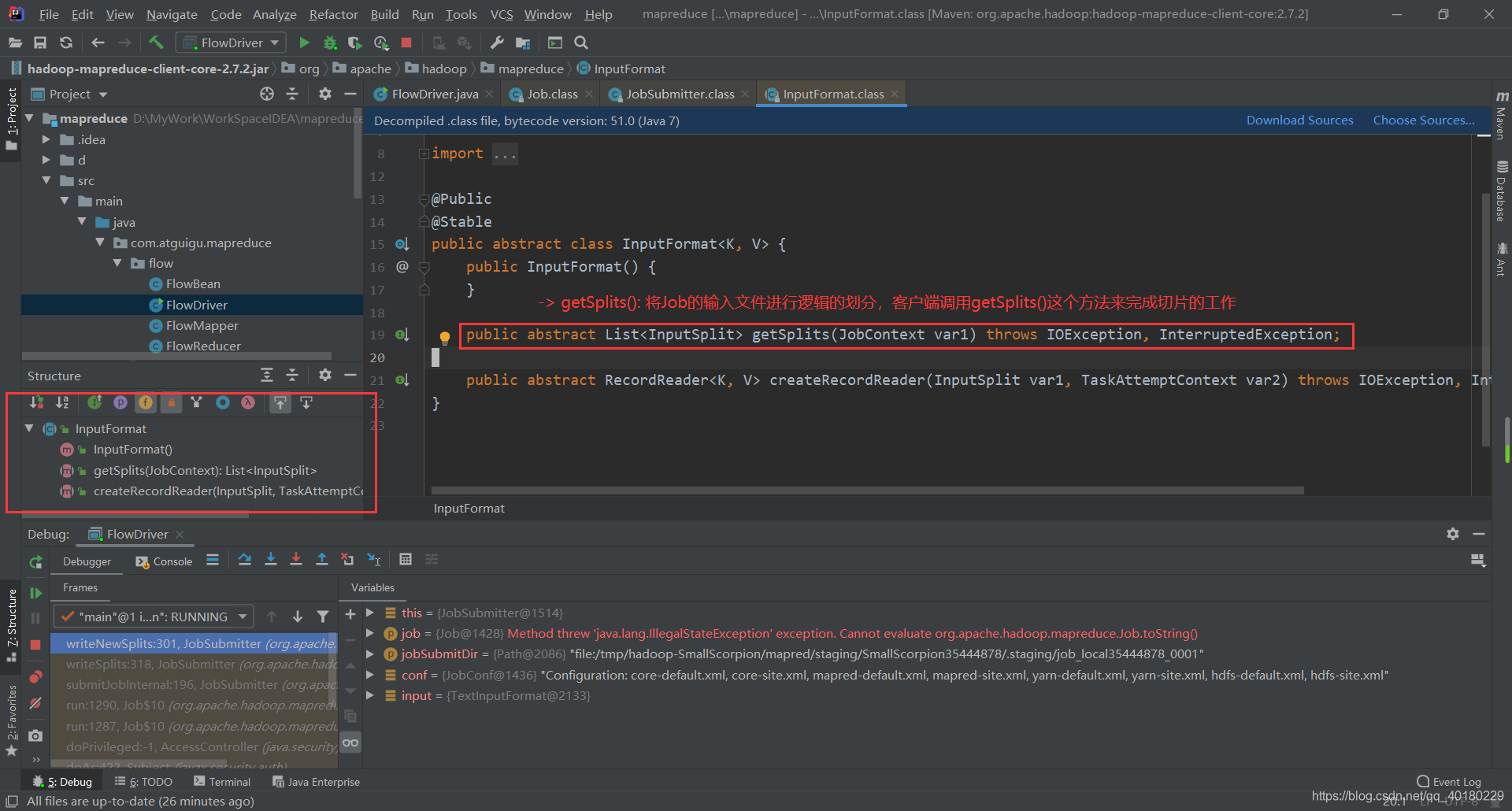Click the Build project hammer icon
1512x811 pixels.
click(156, 43)
